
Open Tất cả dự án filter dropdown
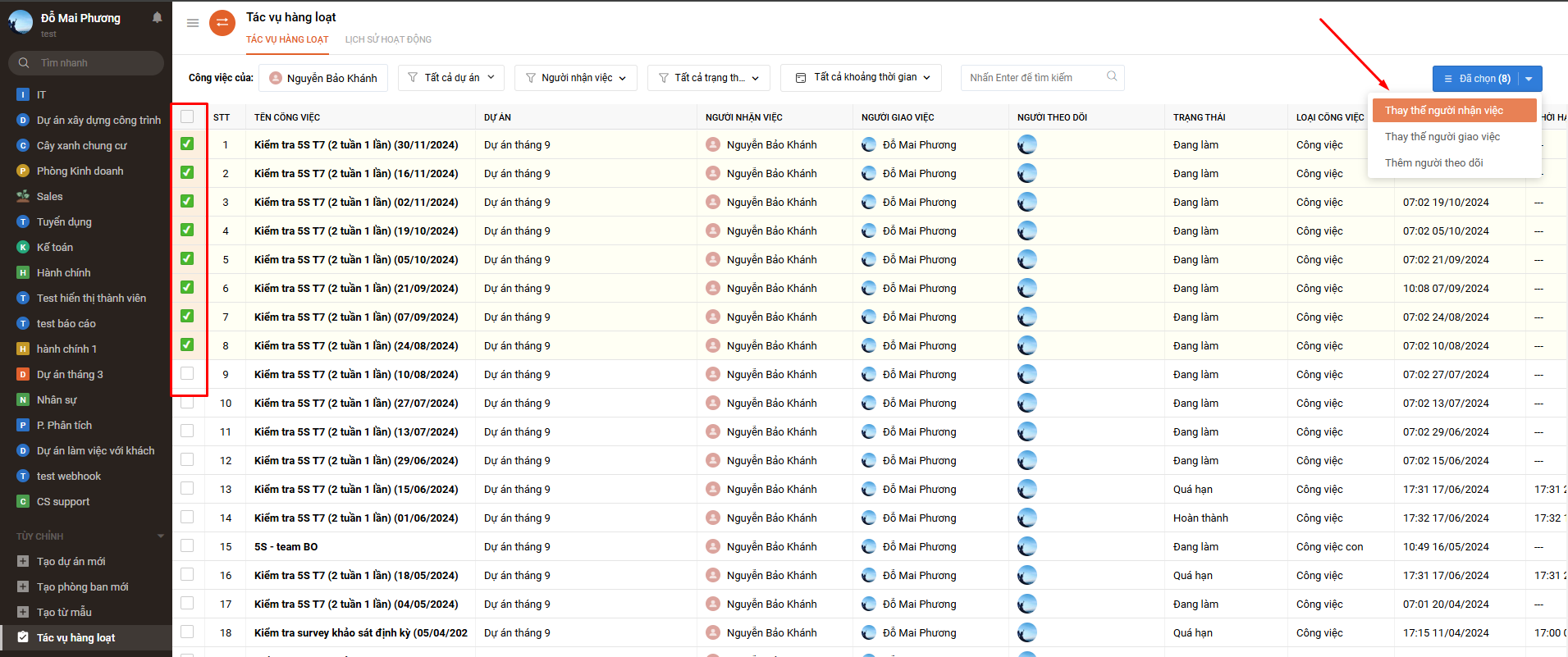click(x=451, y=77)
